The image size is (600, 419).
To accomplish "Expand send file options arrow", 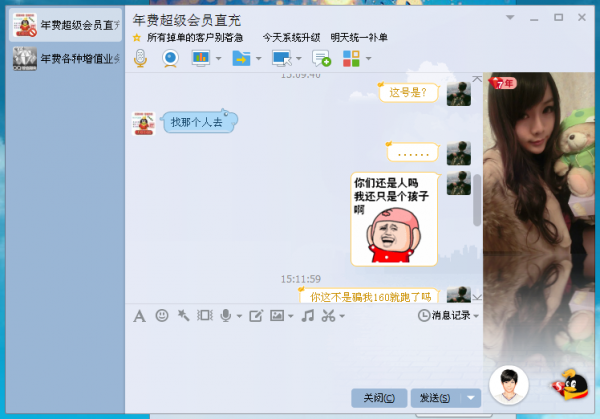I will [x=259, y=59].
